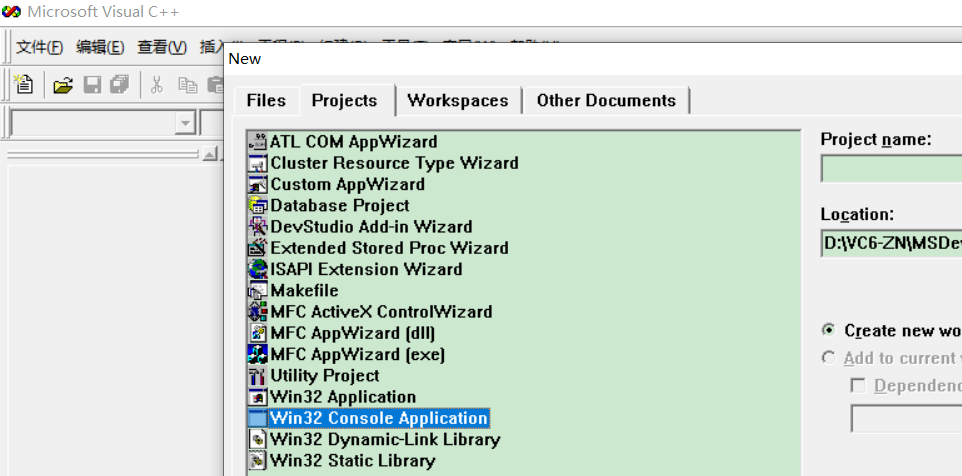Click the New Text File toolbar icon

click(24, 84)
